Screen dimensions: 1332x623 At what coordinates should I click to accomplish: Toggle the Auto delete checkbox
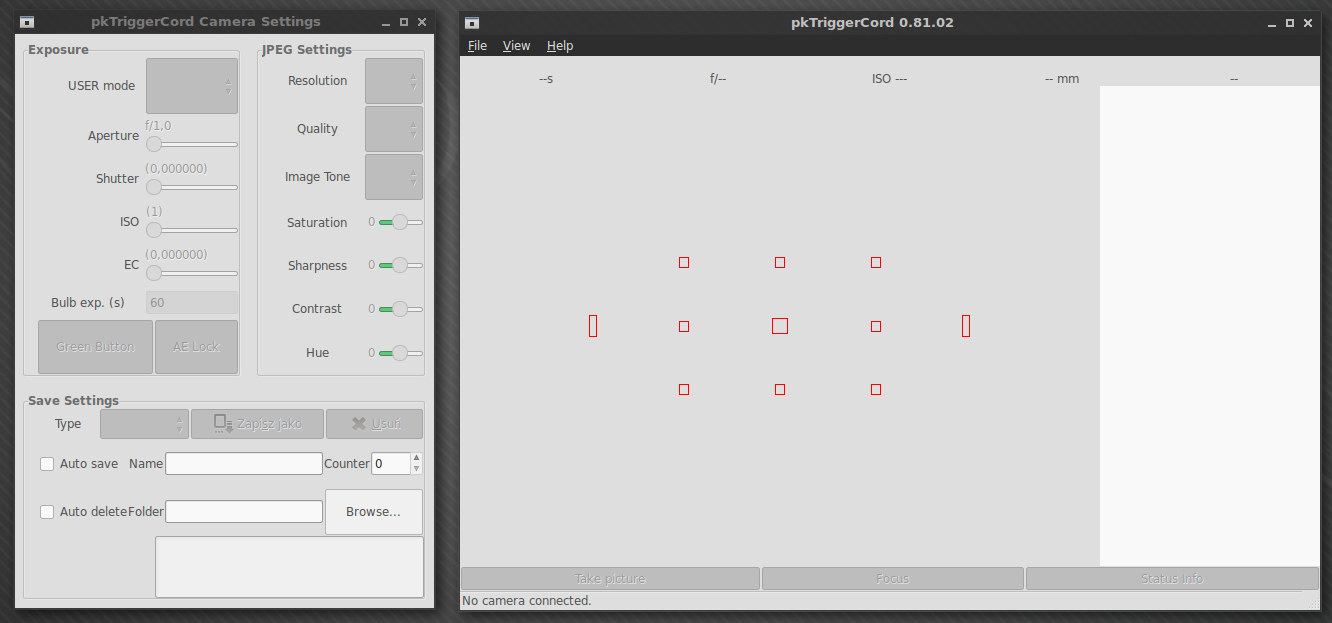pyautogui.click(x=47, y=512)
